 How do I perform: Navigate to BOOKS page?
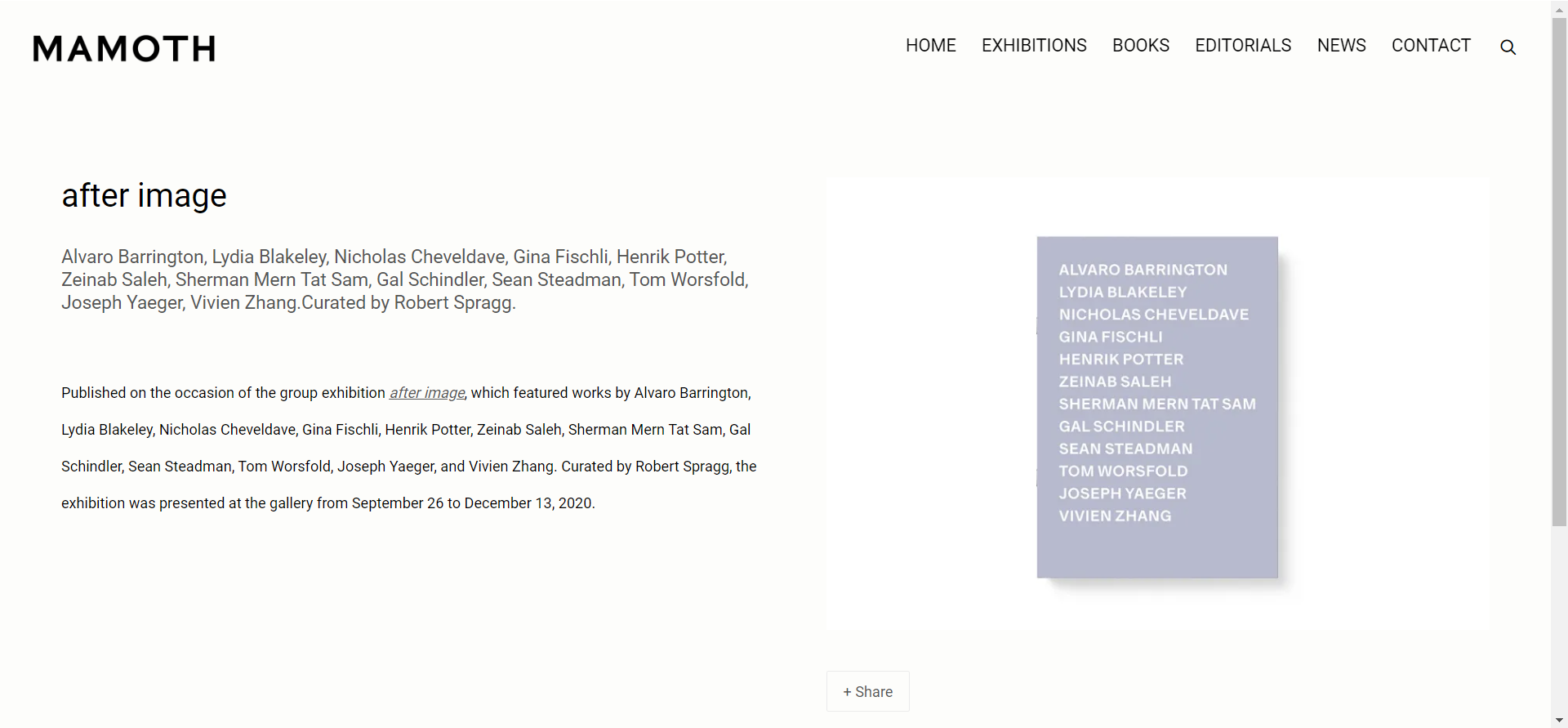(1141, 46)
